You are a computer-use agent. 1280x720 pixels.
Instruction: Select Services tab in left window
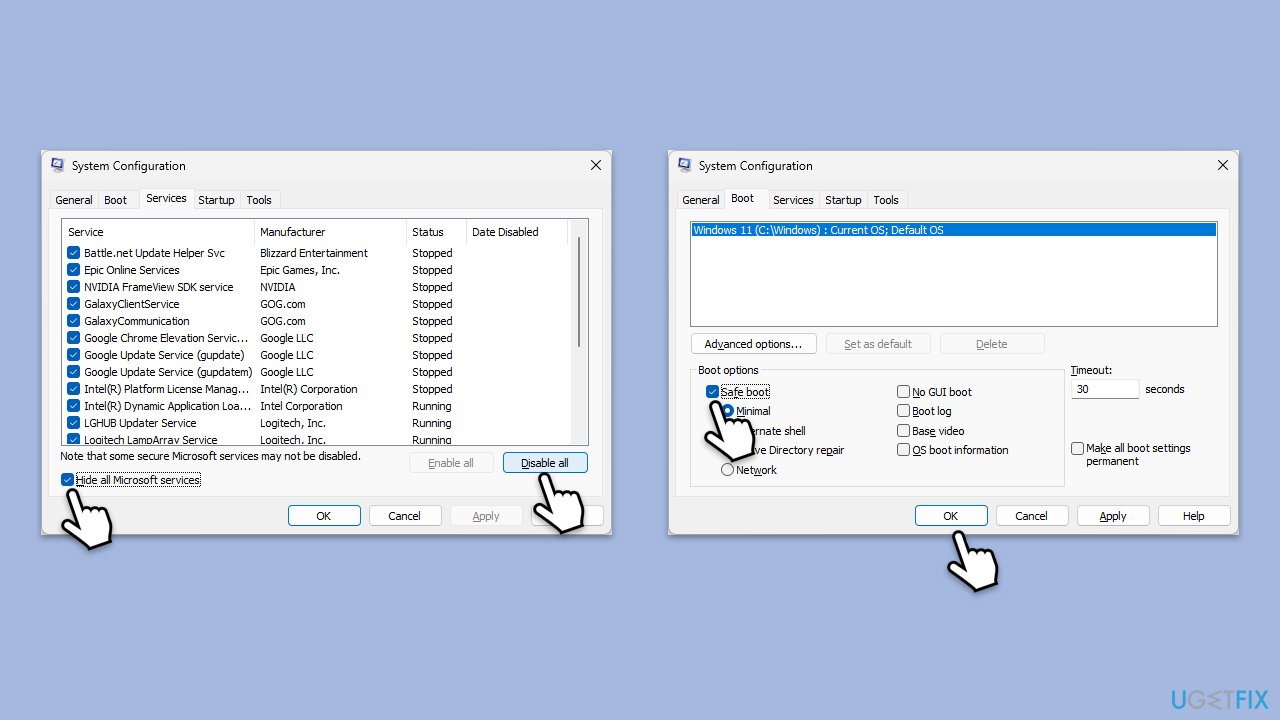(166, 198)
